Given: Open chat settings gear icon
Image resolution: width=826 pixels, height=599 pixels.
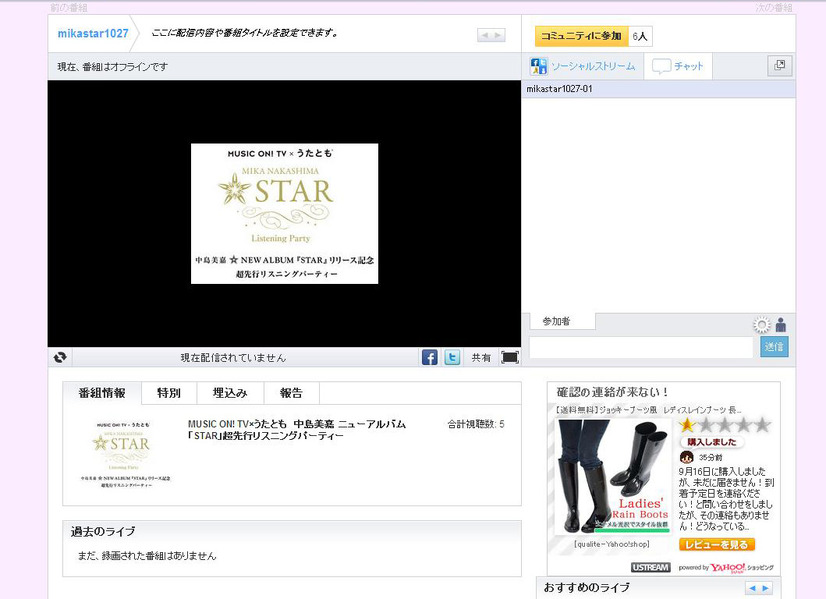Looking at the screenshot, I should (x=762, y=325).
